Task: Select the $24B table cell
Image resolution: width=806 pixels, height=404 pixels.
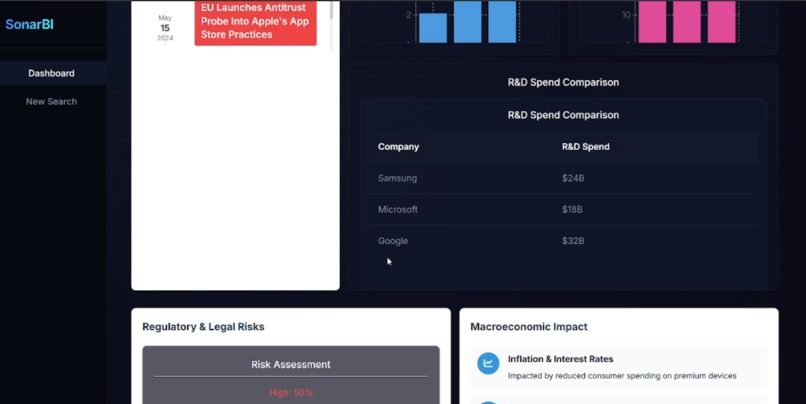Action: (x=573, y=178)
